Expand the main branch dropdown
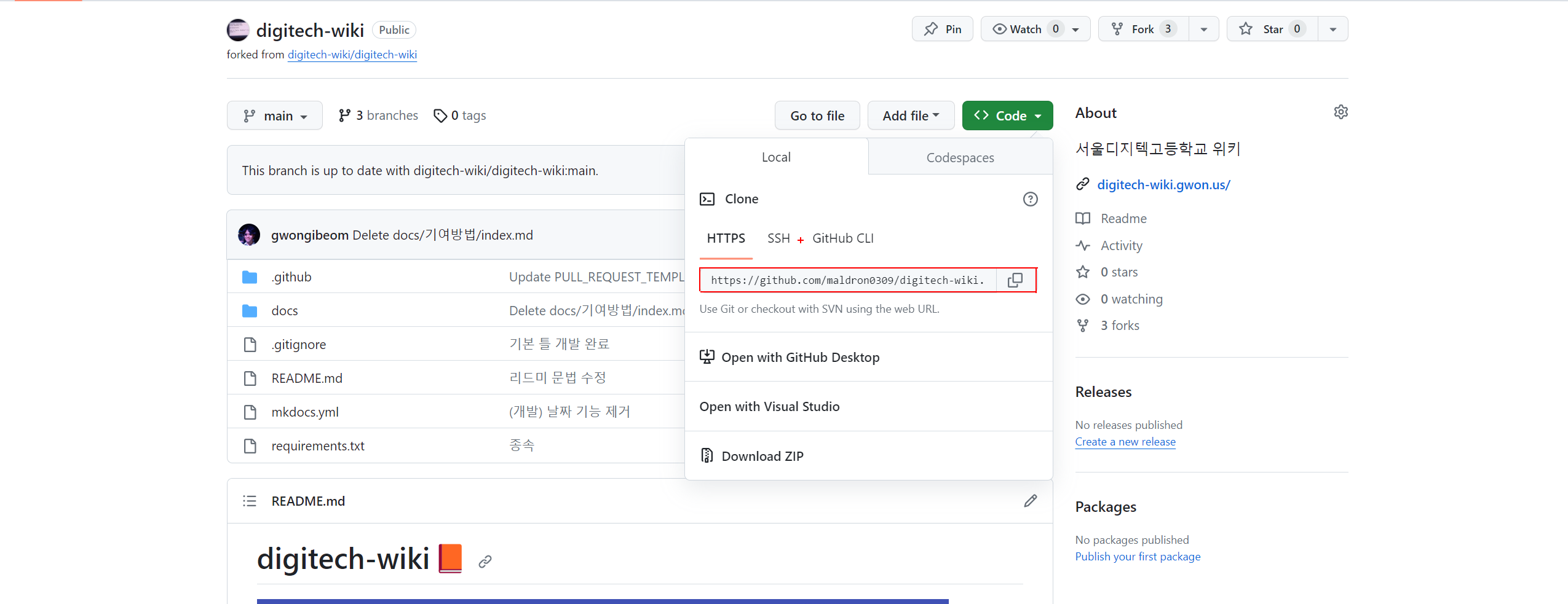 click(x=274, y=116)
